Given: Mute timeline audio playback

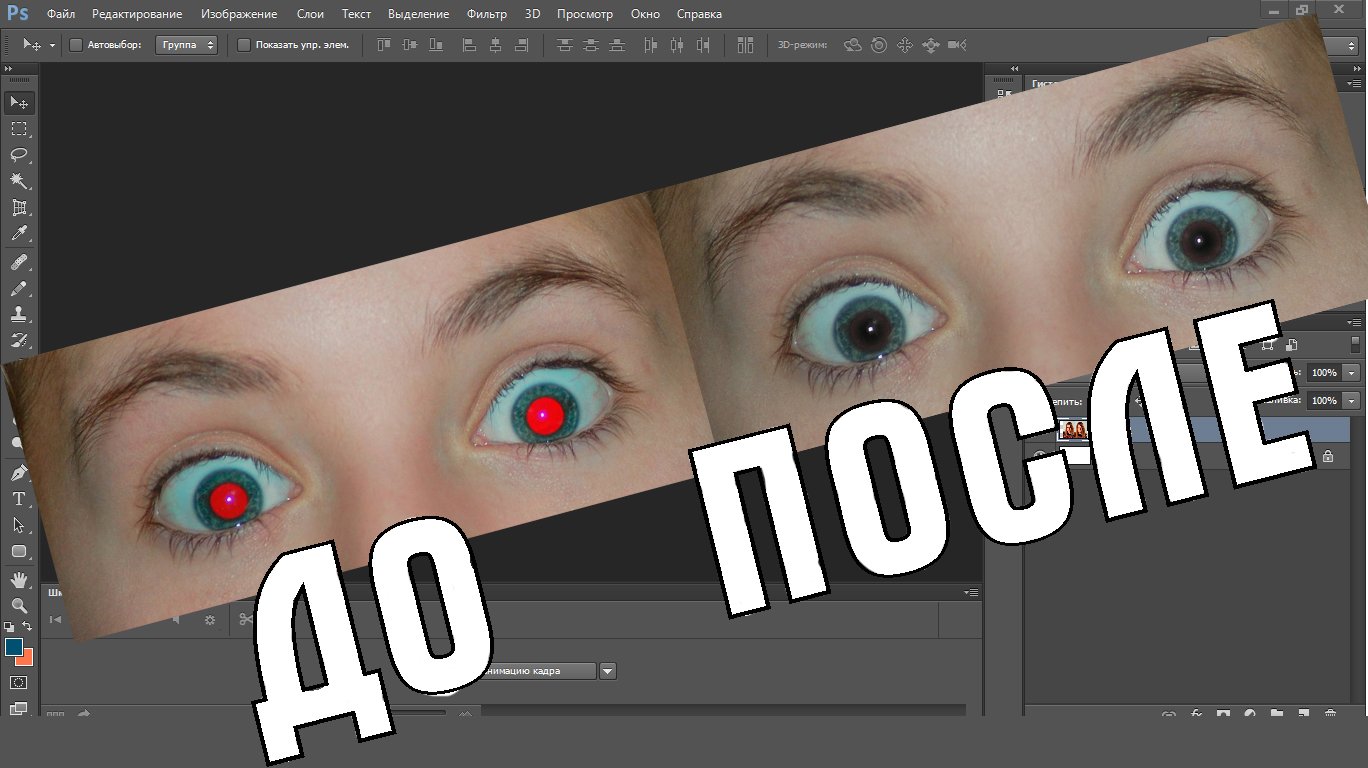Looking at the screenshot, I should pos(177,620).
